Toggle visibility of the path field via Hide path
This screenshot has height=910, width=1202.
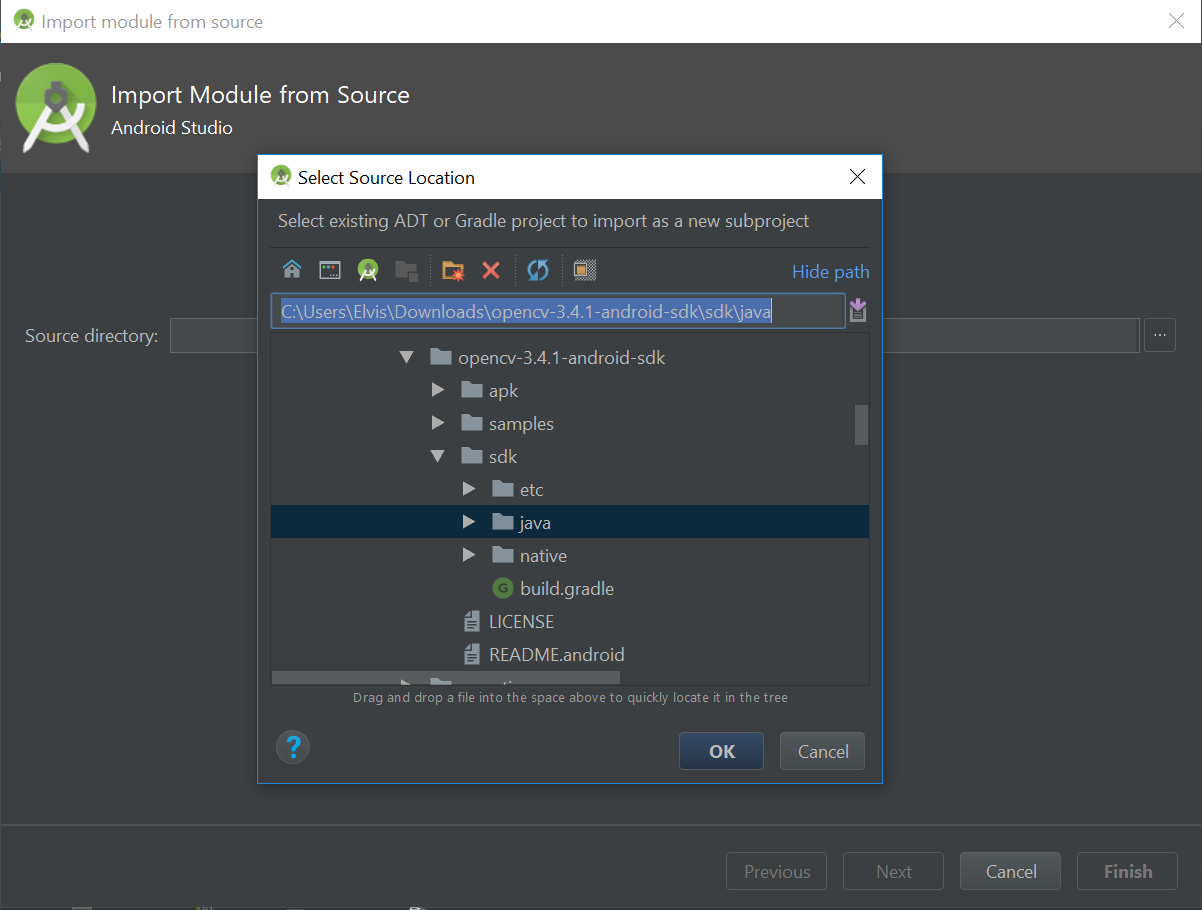click(x=830, y=271)
